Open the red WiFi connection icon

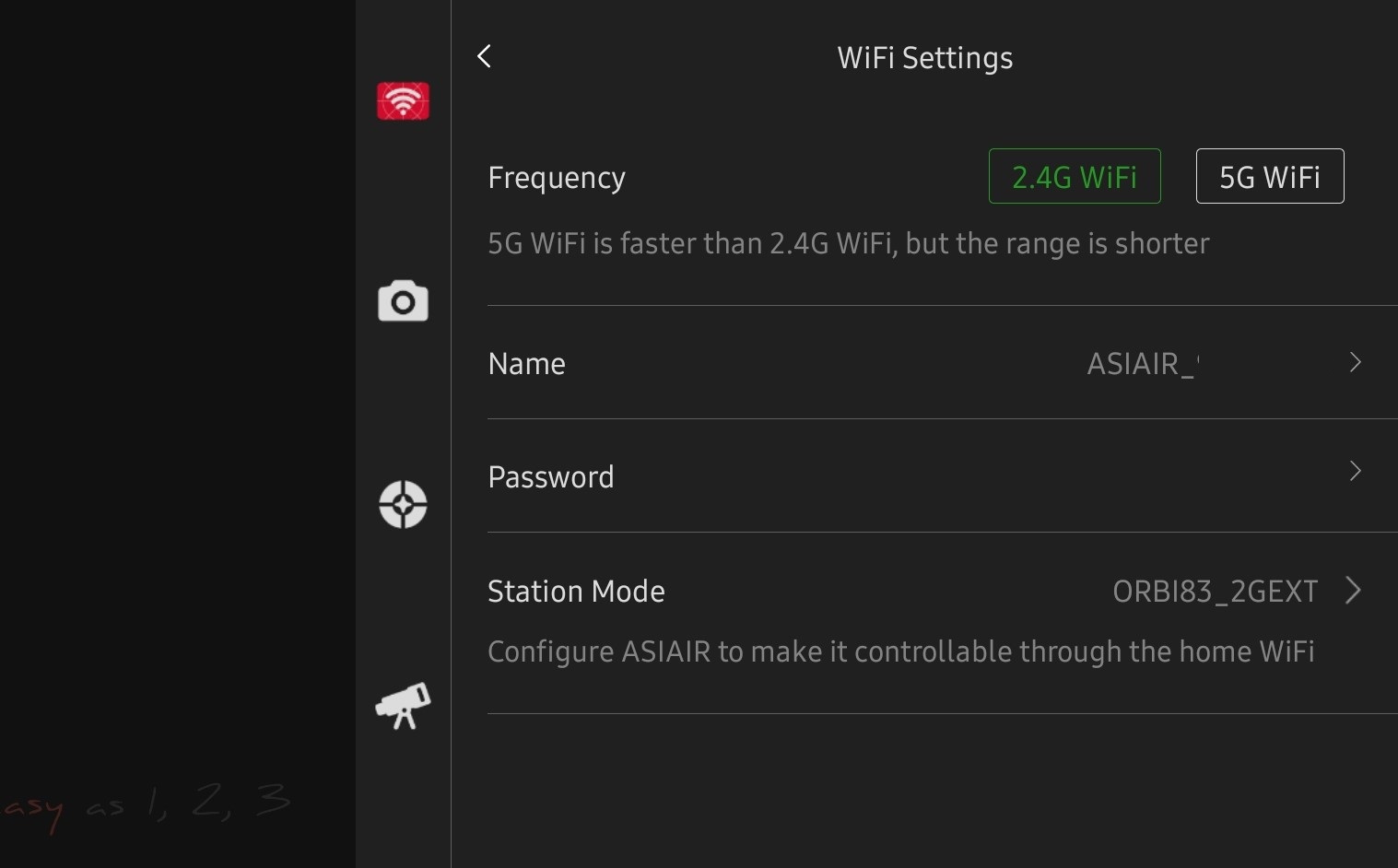point(403,101)
